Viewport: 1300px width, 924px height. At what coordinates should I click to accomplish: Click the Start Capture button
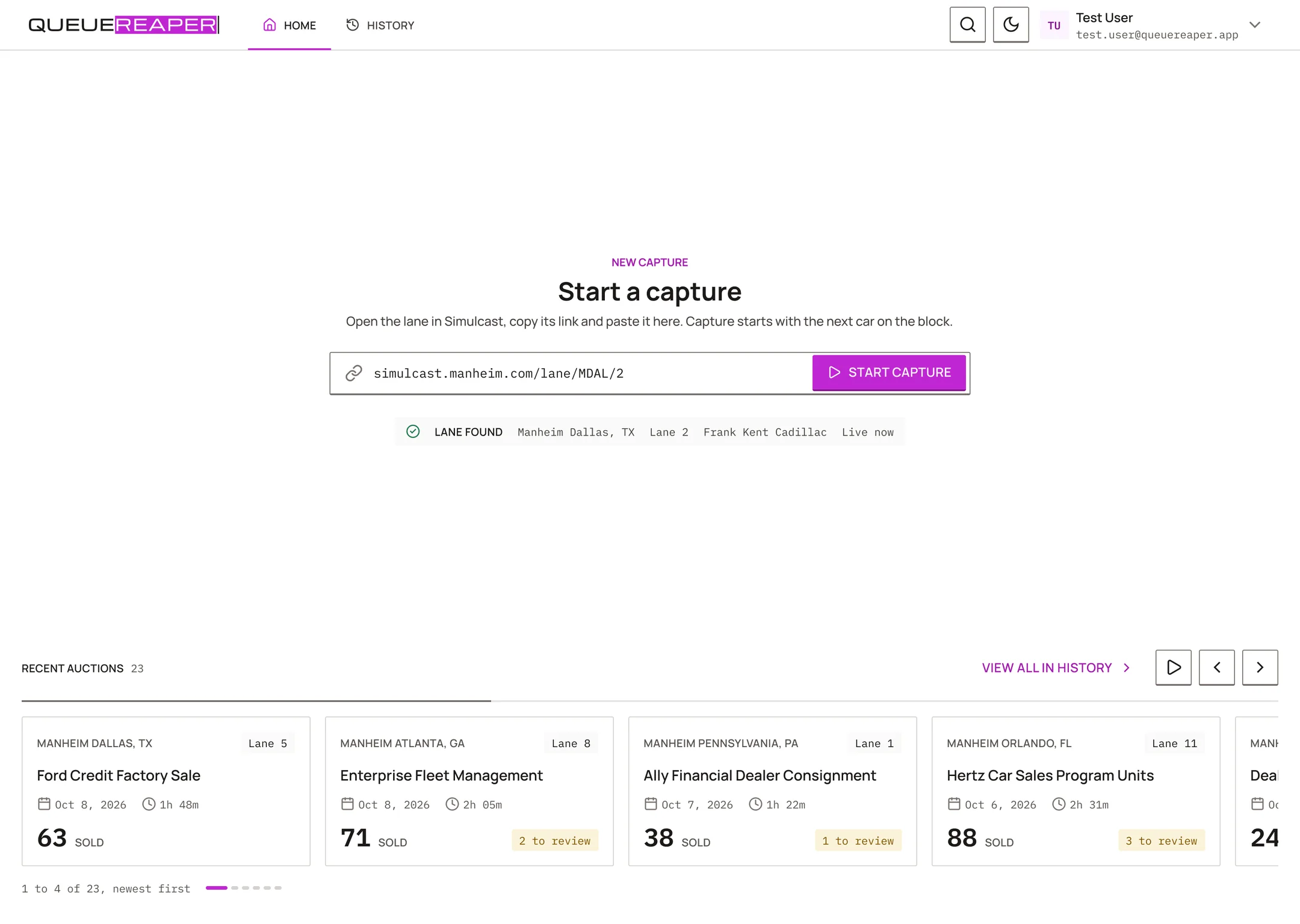pos(889,372)
